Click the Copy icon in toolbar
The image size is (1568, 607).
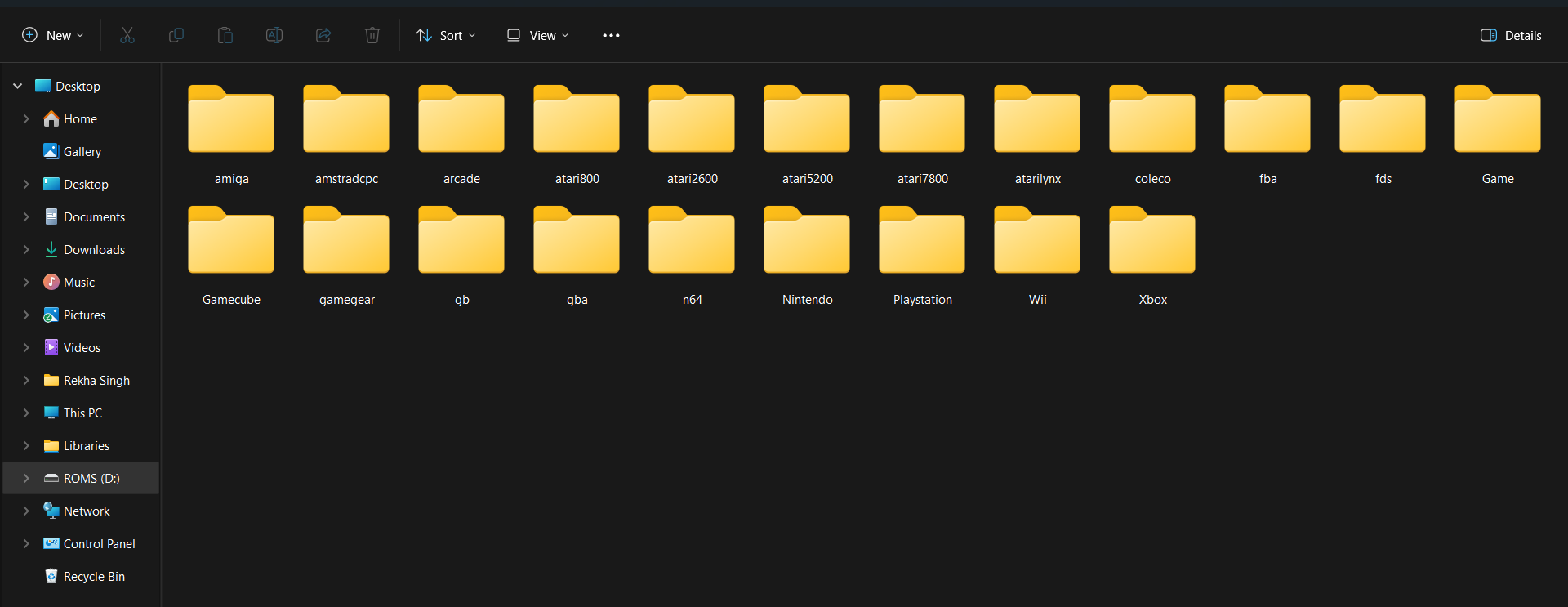pos(176,35)
